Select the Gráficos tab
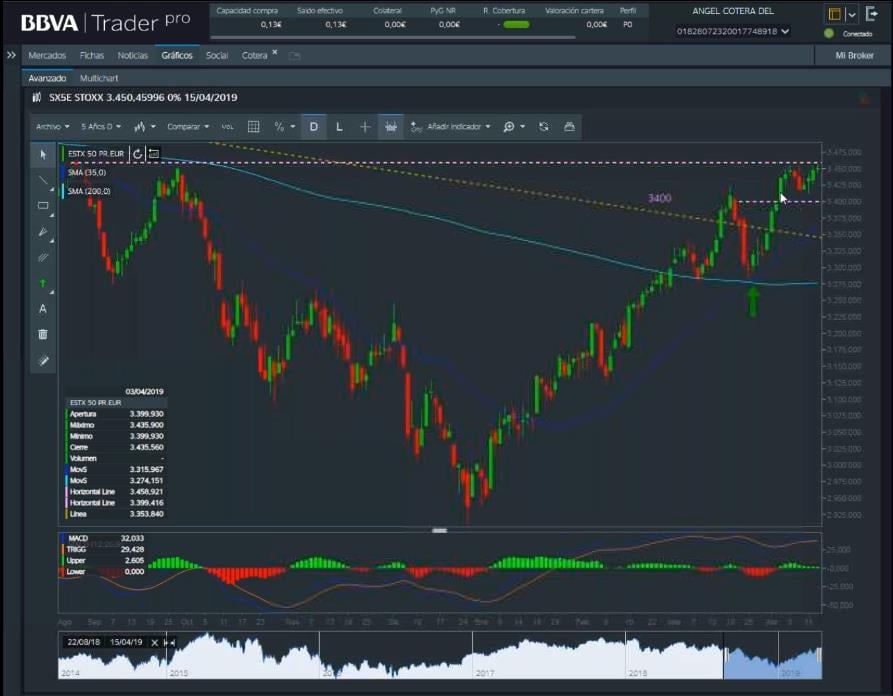The width and height of the screenshot is (893, 696). point(177,55)
